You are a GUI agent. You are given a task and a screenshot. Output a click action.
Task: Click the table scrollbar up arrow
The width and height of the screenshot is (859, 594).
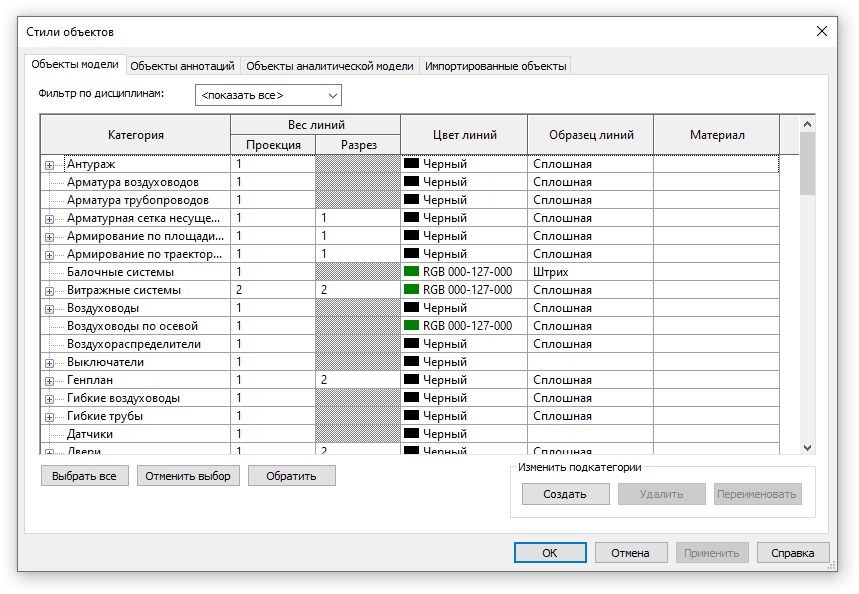coord(808,124)
